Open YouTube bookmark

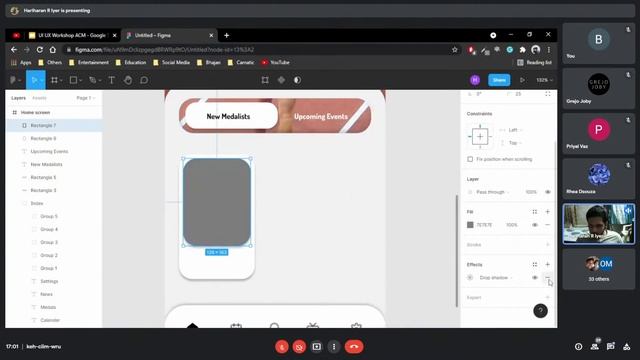pyautogui.click(x=276, y=62)
